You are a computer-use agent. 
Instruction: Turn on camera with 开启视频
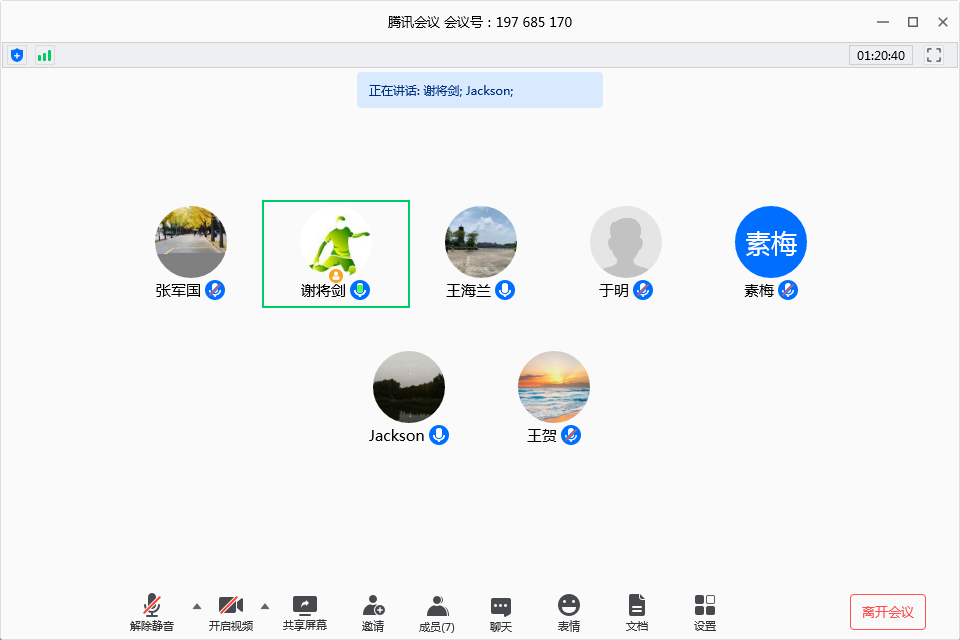(231, 612)
